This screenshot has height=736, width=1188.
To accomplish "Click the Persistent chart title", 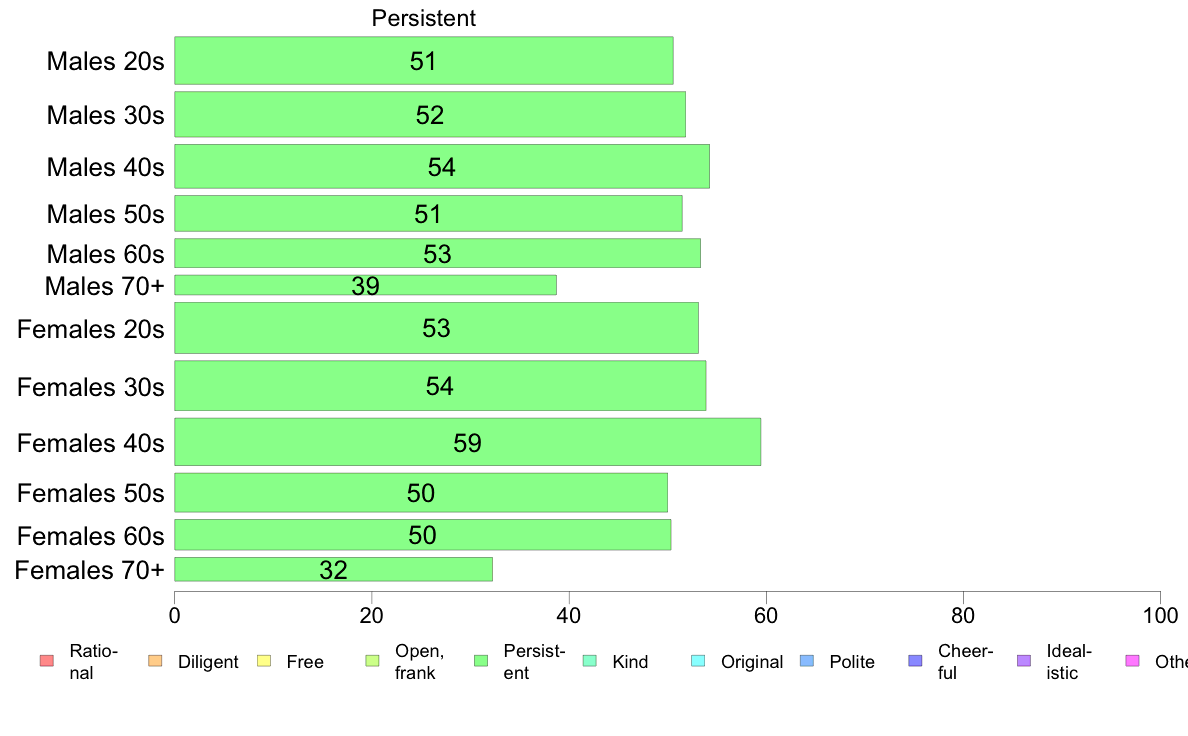I will [424, 18].
